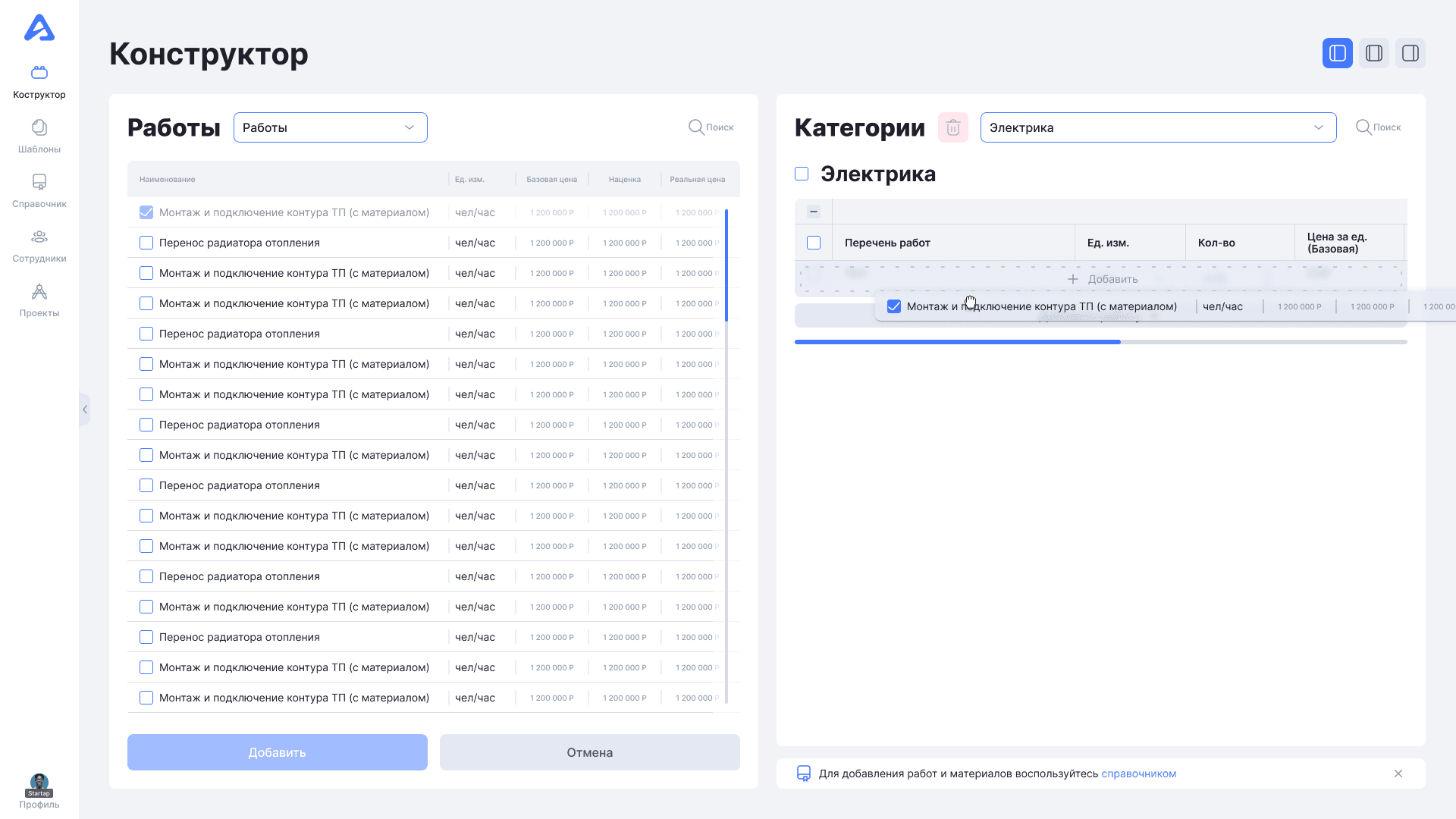
Task: Click the horizontal scrollbar under category table
Action: tap(958, 342)
